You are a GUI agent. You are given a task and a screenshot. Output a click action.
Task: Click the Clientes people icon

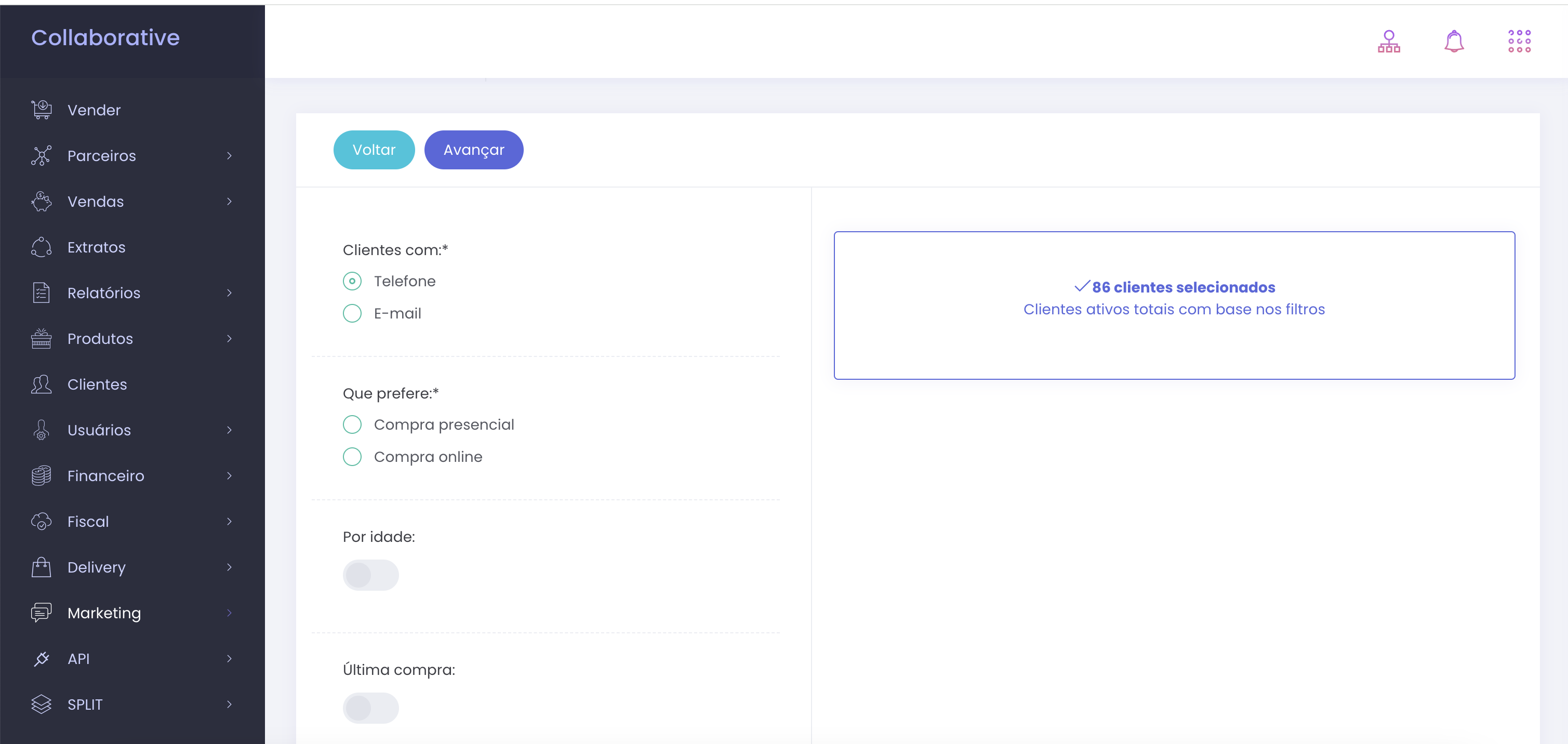point(42,384)
